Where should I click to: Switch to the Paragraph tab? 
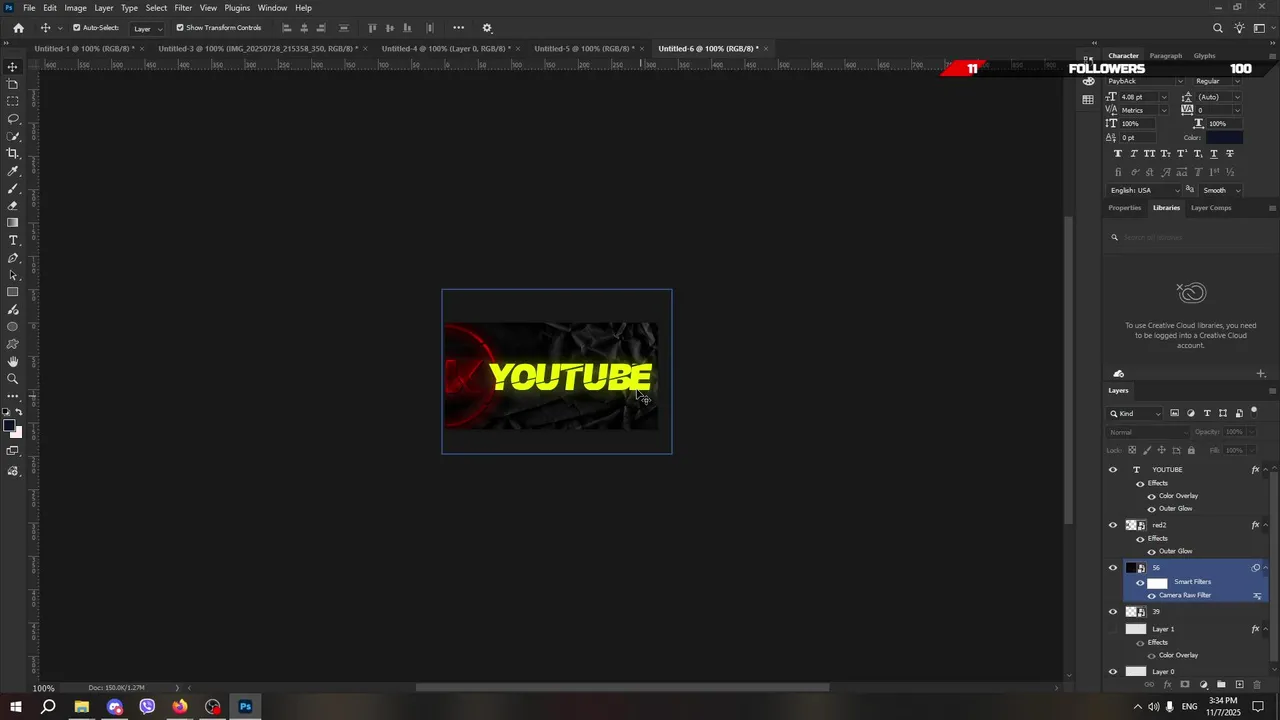1165,56
